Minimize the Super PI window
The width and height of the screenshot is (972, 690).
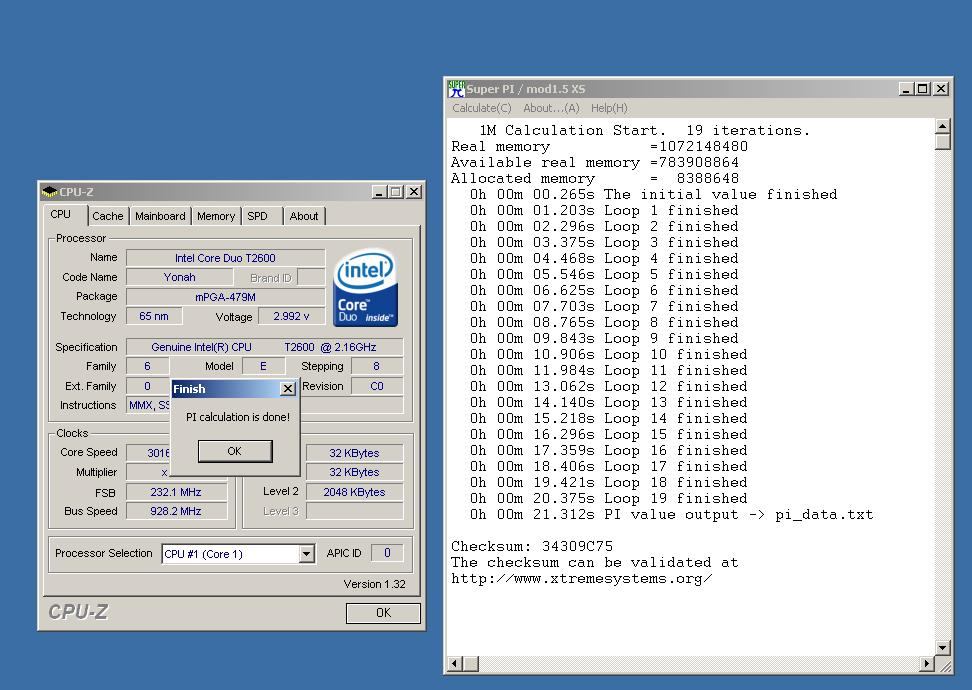point(906,89)
